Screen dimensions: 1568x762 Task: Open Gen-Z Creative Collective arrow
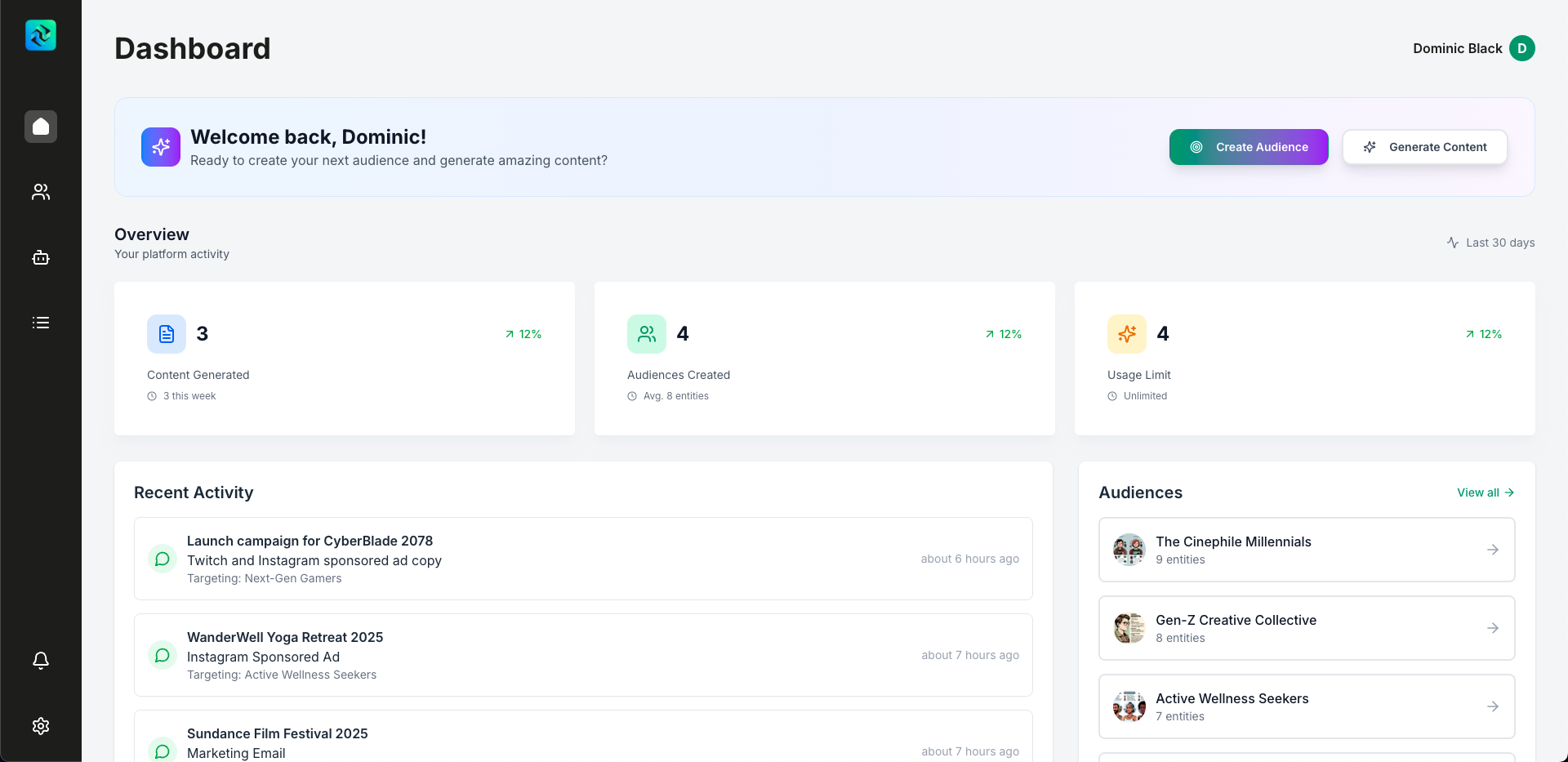(1492, 628)
